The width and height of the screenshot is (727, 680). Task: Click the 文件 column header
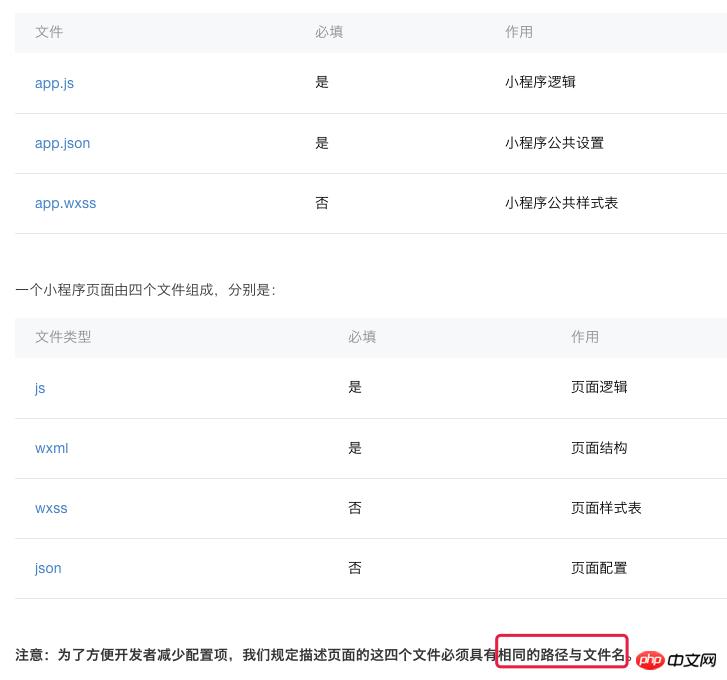[49, 32]
